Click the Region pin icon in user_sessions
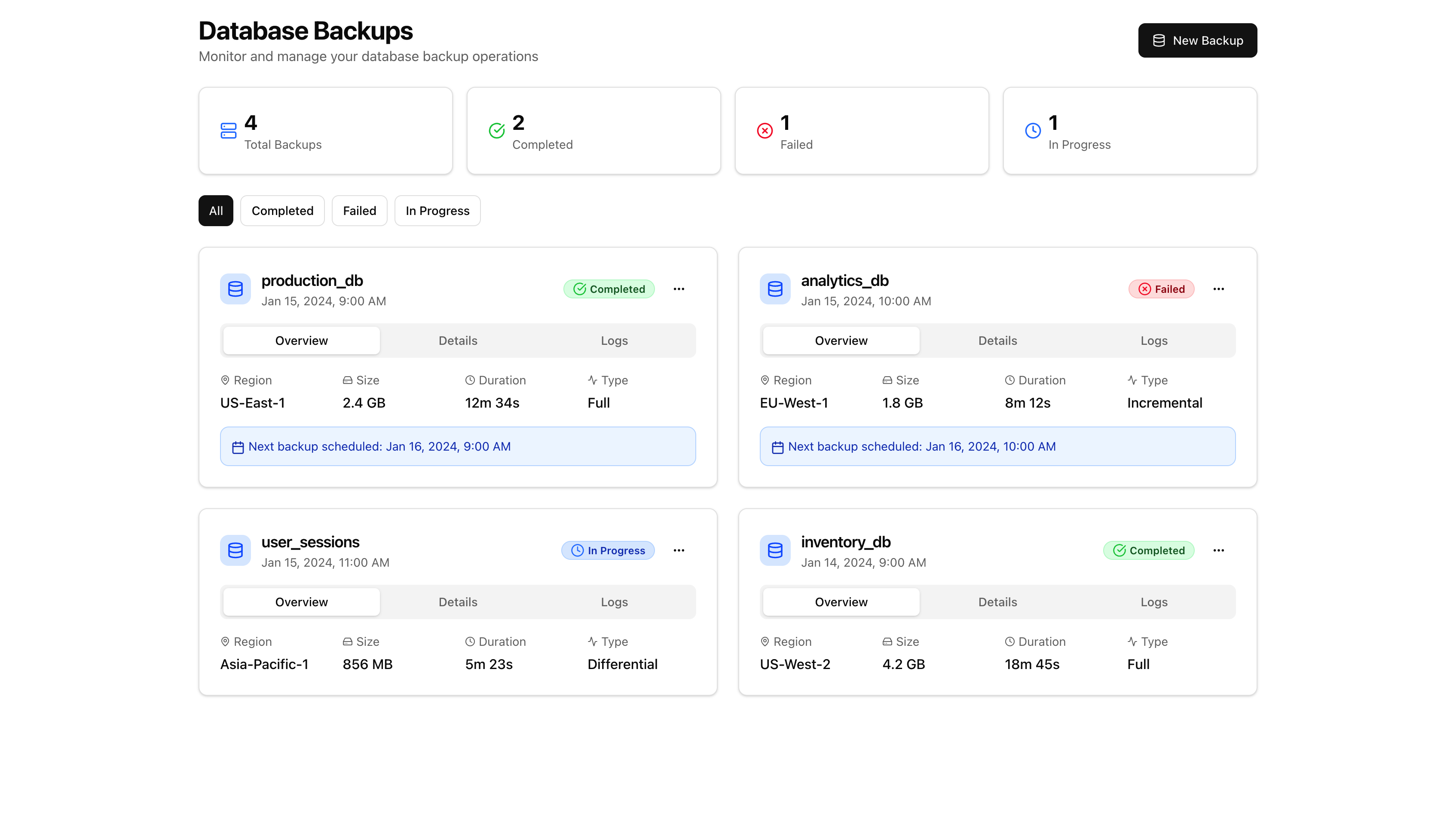Screen dimensions: 1456x835 (x=225, y=642)
